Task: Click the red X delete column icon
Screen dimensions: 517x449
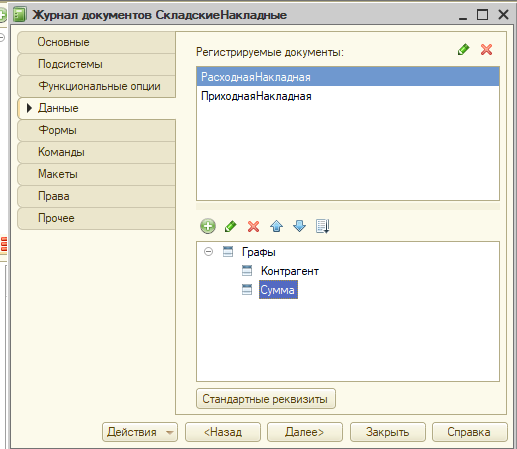Action: [x=253, y=226]
